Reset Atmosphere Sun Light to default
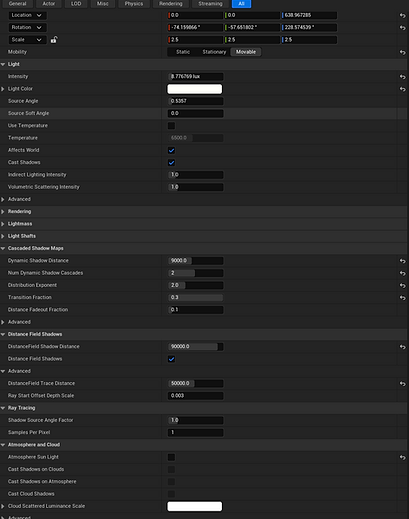Viewport: 409px width, 519px height. tap(402, 457)
